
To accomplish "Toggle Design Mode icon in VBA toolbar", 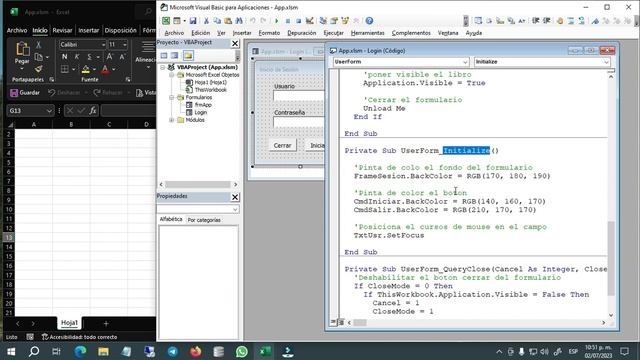I will click(x=310, y=20).
